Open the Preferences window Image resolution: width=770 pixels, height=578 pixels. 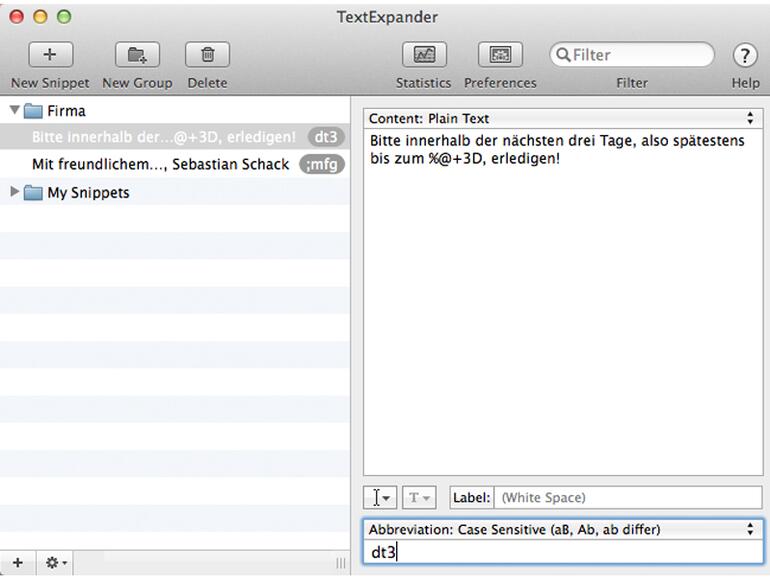point(500,55)
